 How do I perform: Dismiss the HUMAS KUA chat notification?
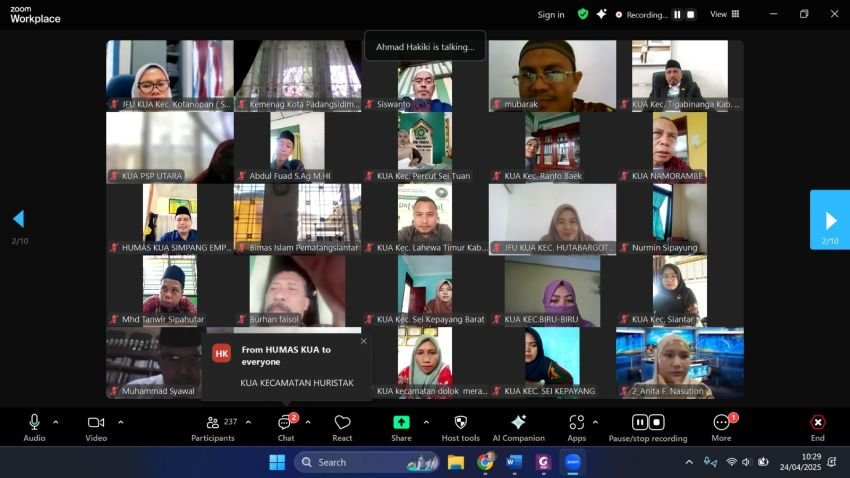(363, 341)
